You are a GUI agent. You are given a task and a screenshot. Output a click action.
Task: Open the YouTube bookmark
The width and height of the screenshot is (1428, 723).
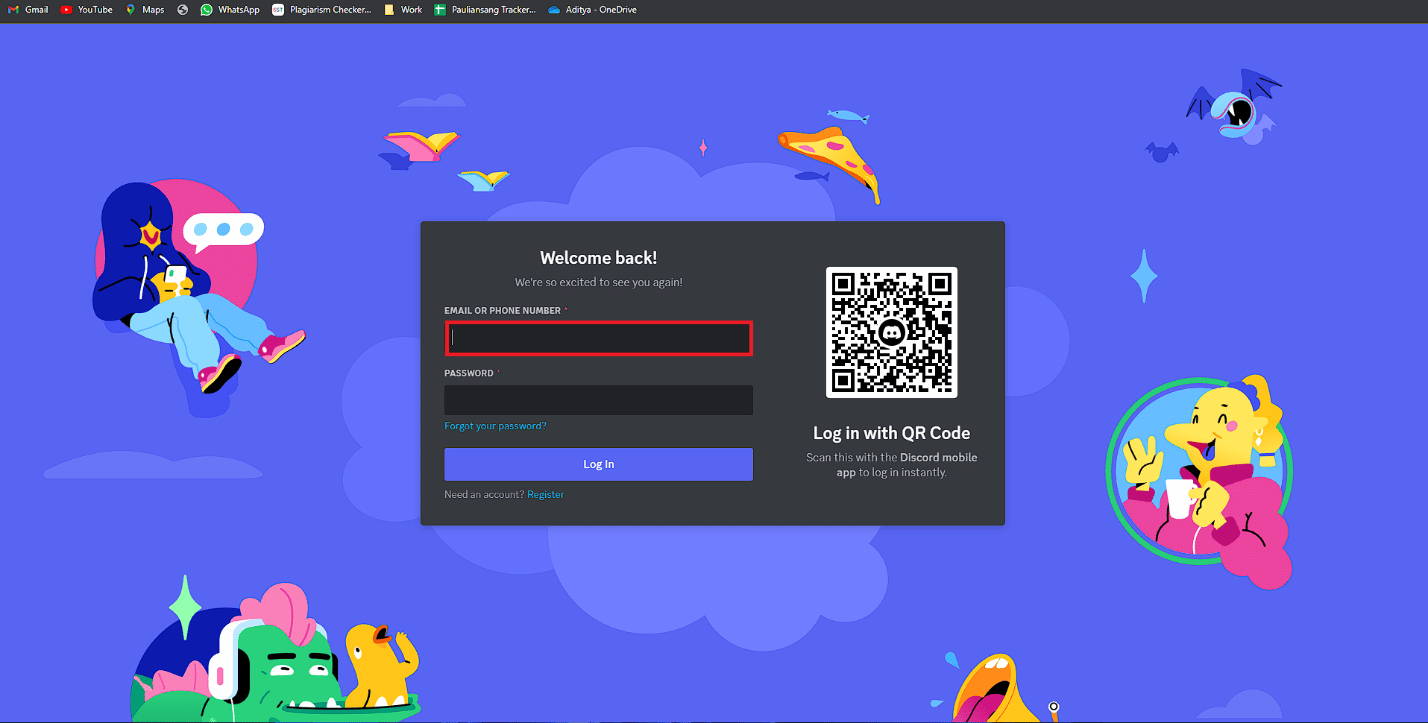(86, 9)
